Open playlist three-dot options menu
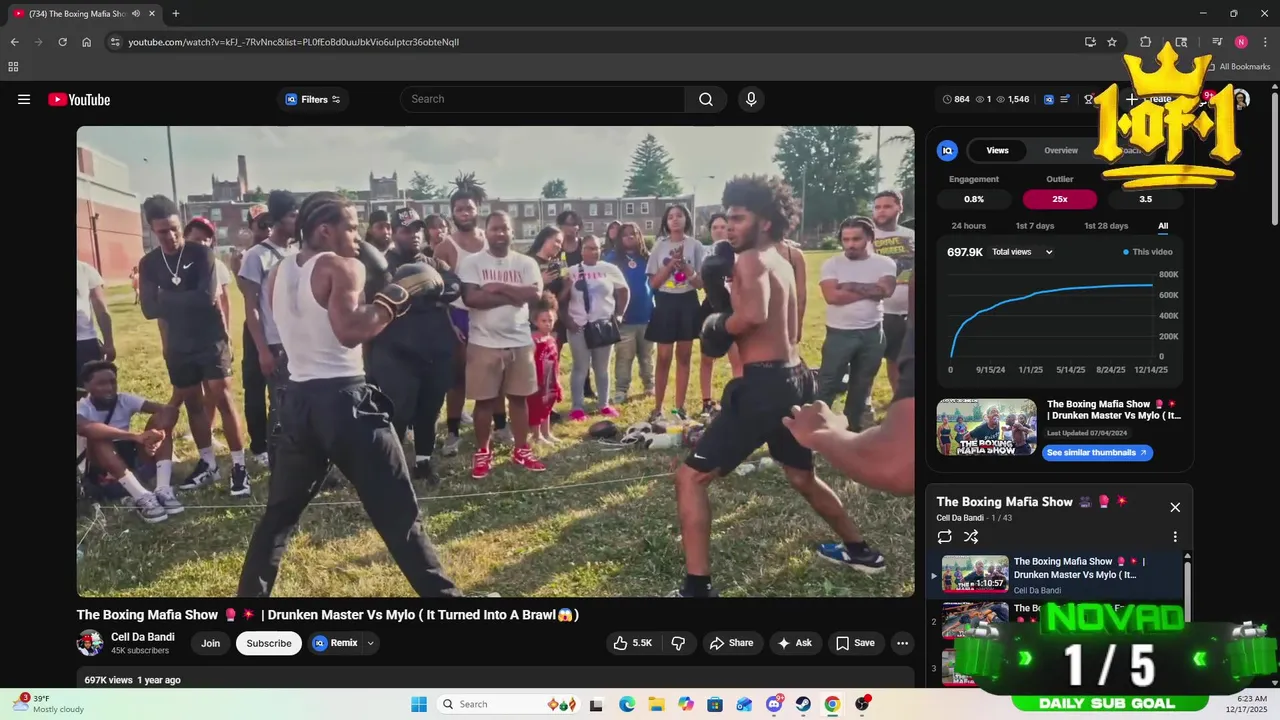The width and height of the screenshot is (1280, 720). click(1175, 537)
